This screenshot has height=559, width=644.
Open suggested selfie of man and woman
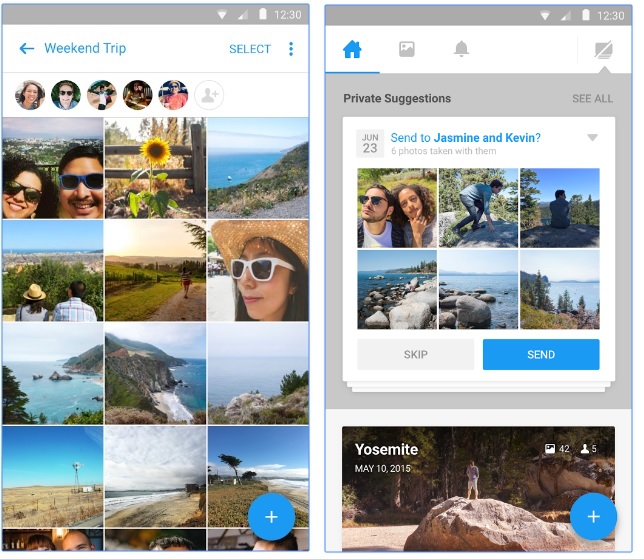(x=397, y=208)
